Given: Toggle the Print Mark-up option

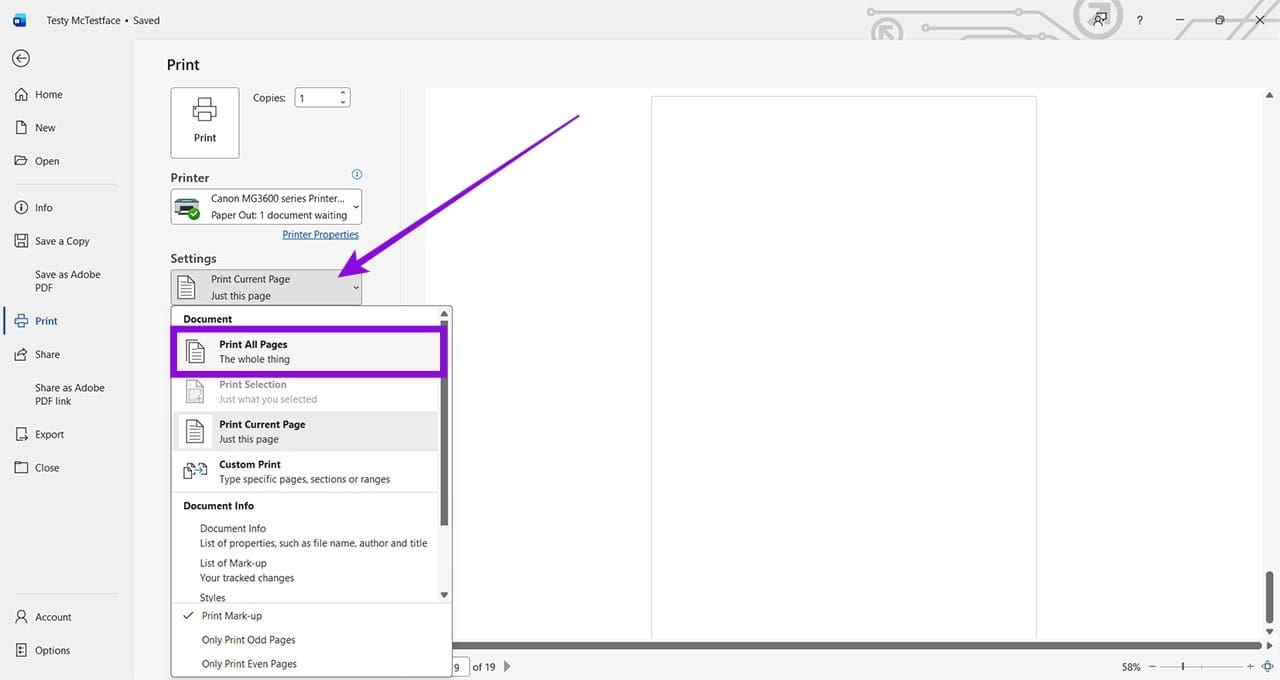Looking at the screenshot, I should (232, 616).
